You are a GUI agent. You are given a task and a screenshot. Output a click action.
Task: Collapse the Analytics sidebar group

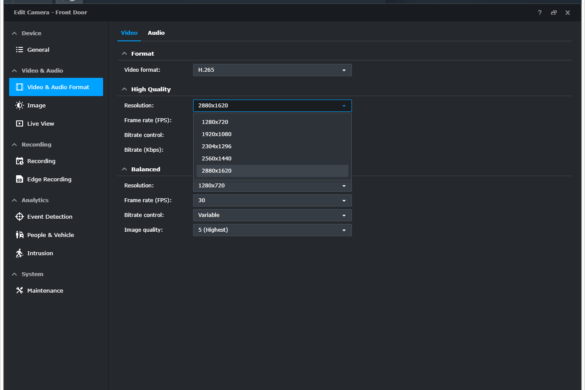tap(14, 200)
